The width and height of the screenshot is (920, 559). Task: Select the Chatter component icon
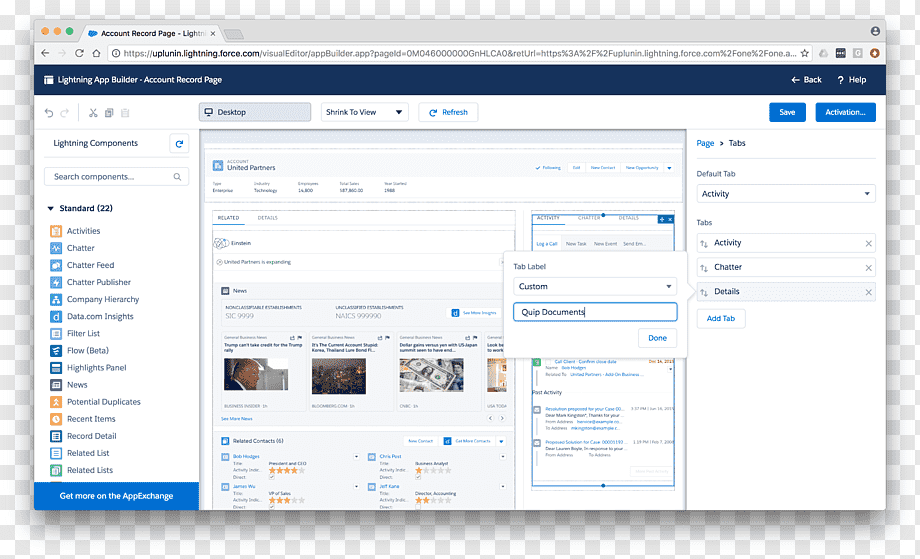click(x=56, y=248)
